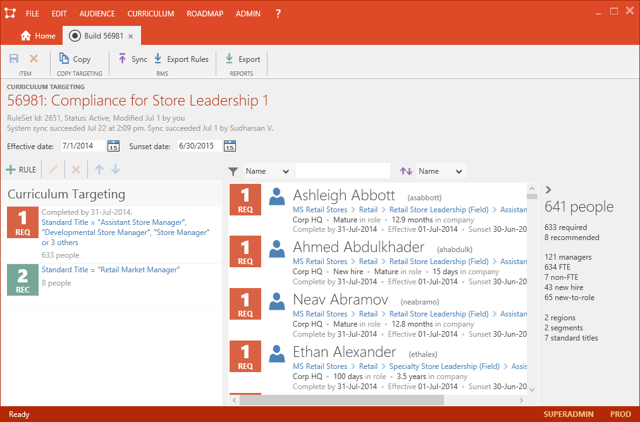Click the Sync button
Image resolution: width=640 pixels, height=422 pixels.
(x=133, y=59)
